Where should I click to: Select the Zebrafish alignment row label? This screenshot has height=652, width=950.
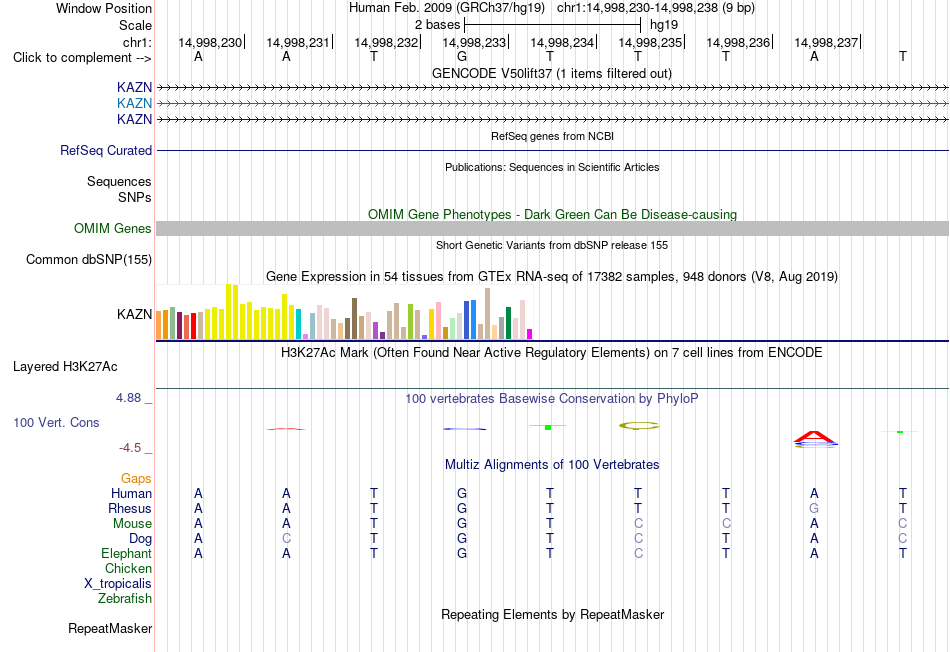point(125,598)
